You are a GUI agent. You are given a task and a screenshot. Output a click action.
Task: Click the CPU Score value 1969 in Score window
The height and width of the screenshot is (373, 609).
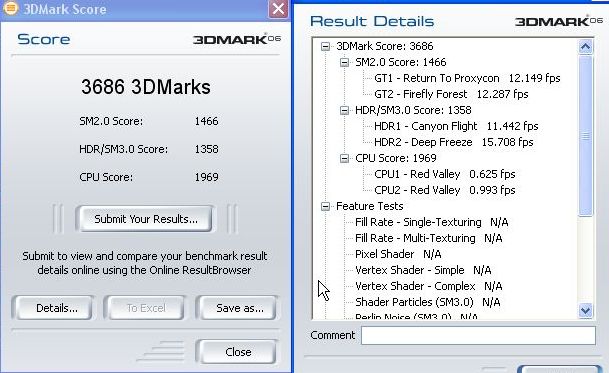point(206,177)
